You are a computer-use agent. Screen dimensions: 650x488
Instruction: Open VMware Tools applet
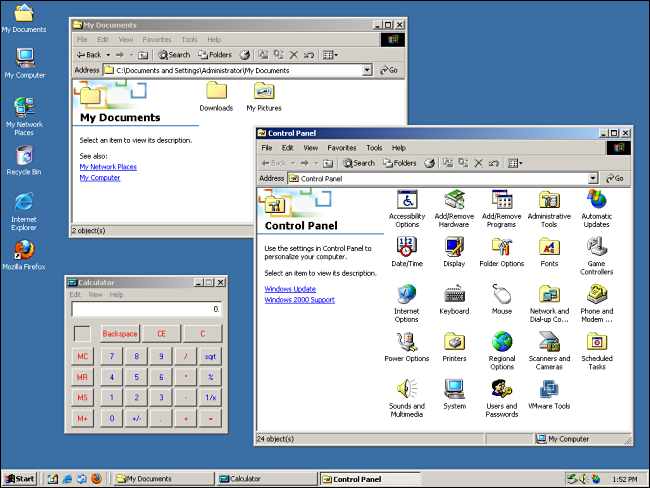coord(549,394)
